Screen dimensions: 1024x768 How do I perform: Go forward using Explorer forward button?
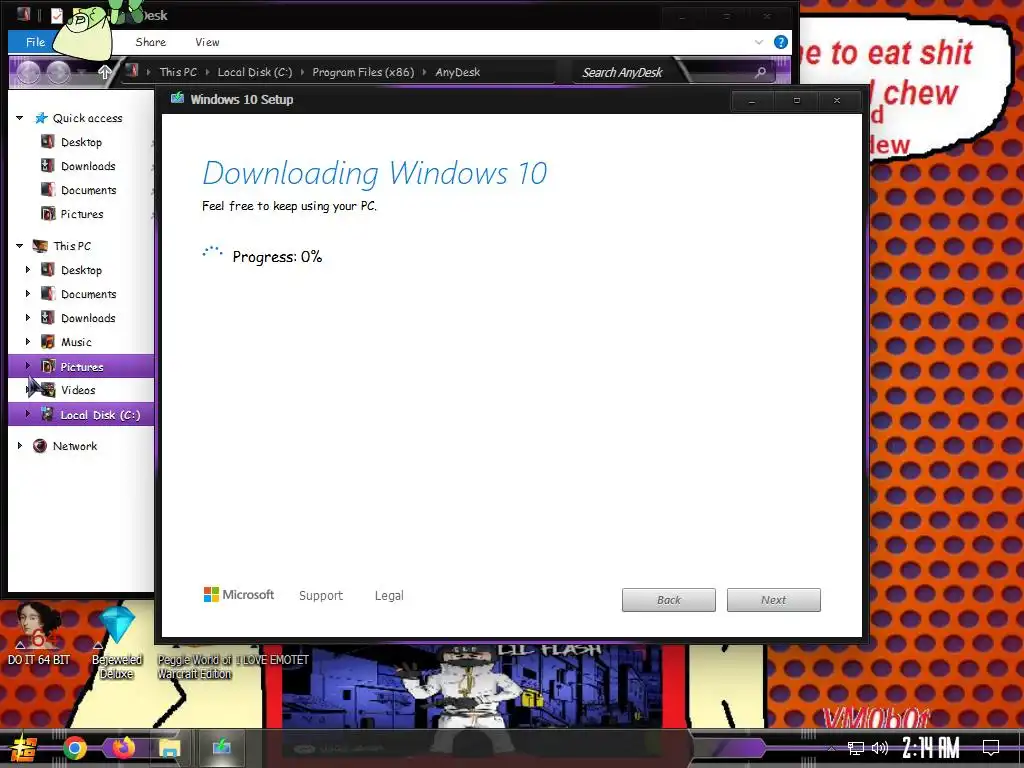tap(58, 72)
